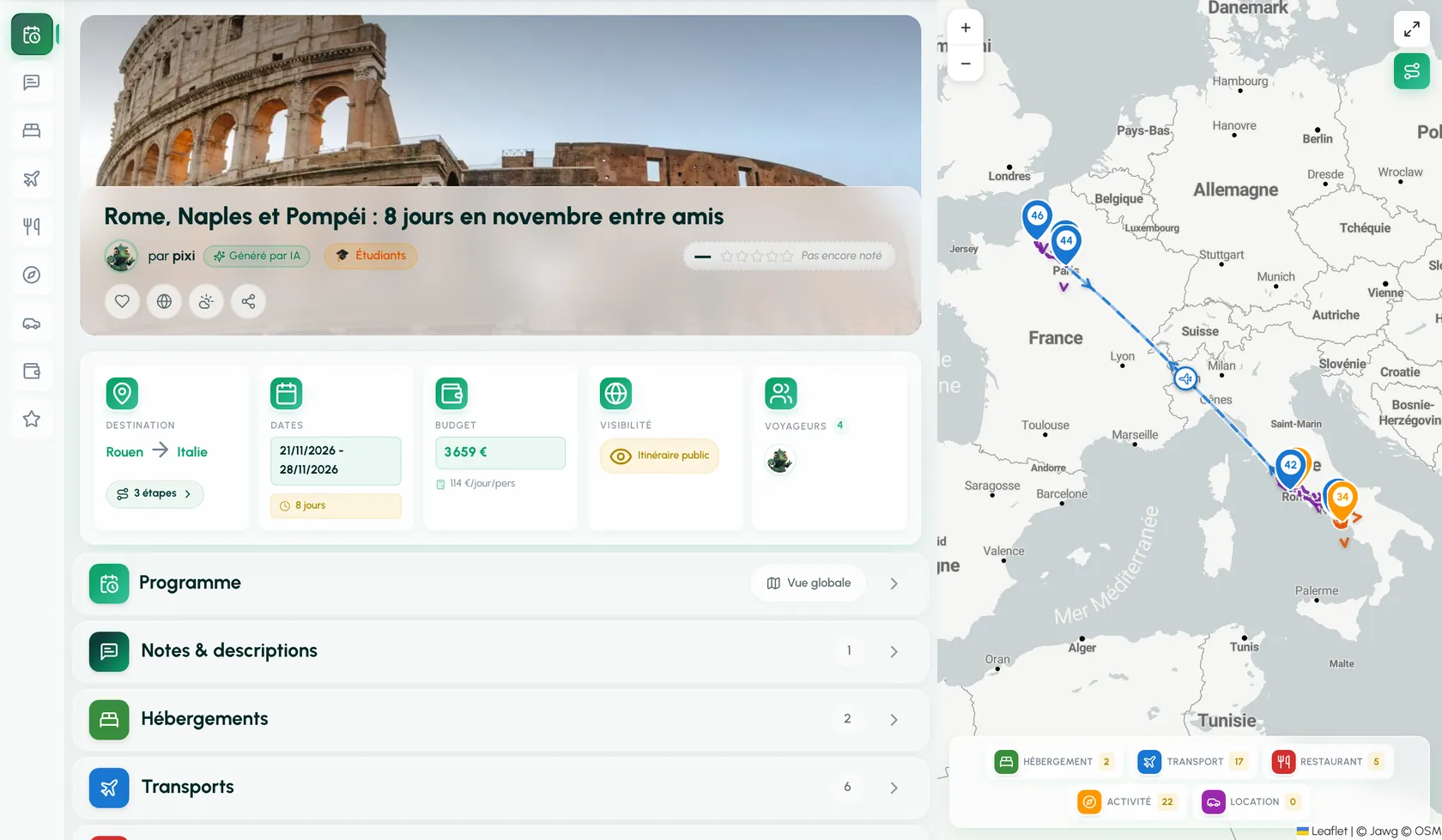Share the itinerary via share icon
Viewport: 1442px width, 840px height.
coord(248,301)
